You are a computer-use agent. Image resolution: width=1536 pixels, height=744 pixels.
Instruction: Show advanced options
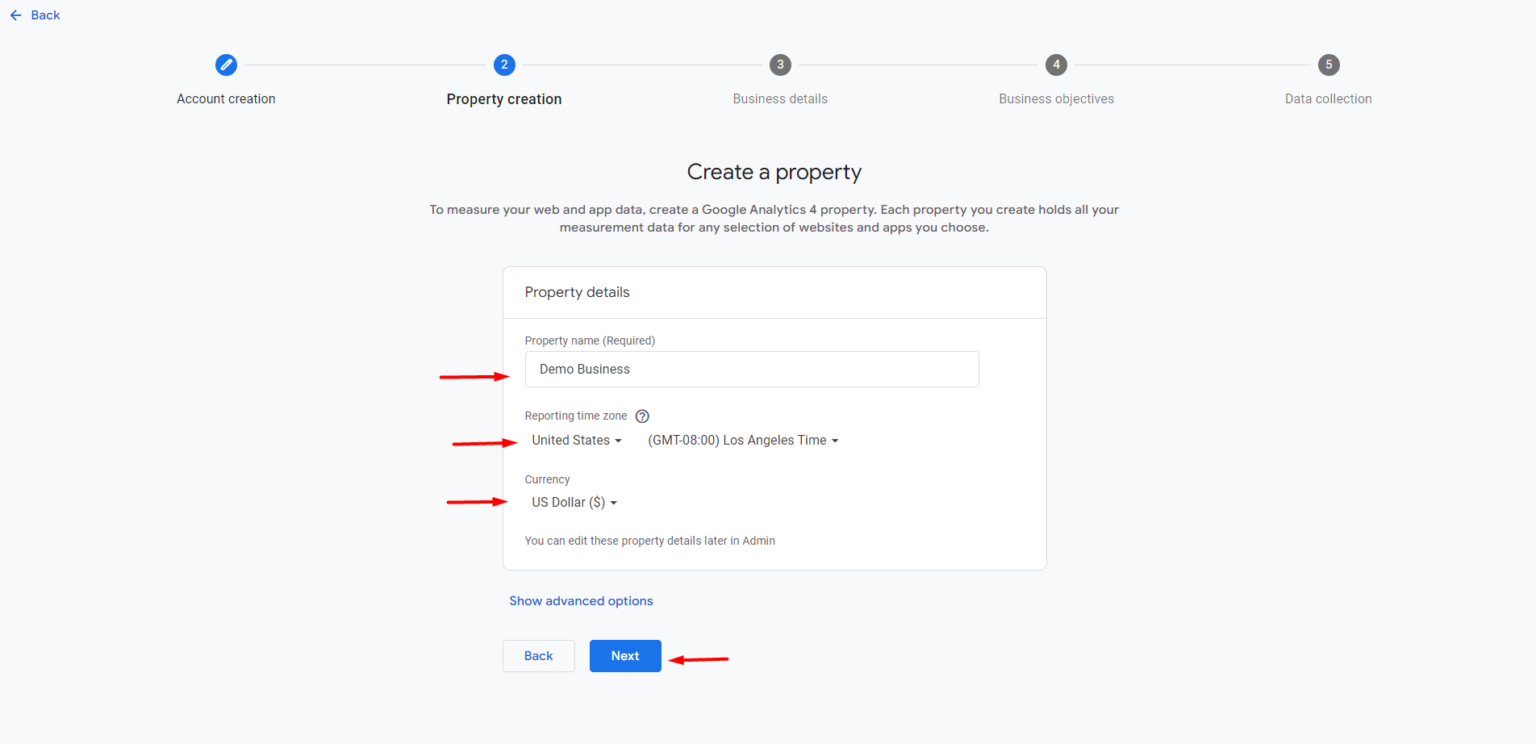(x=581, y=600)
